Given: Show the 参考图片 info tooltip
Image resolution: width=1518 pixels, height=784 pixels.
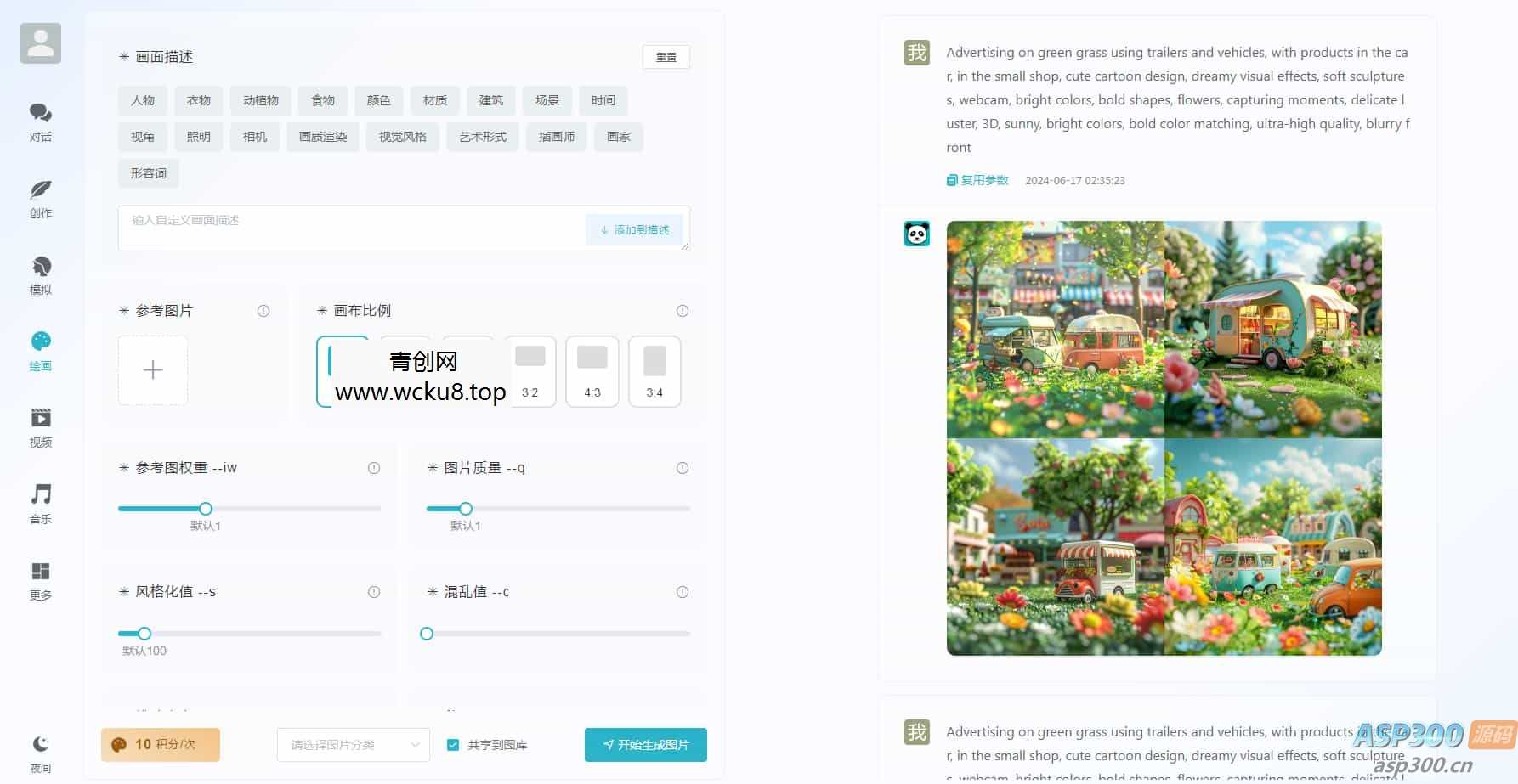Looking at the screenshot, I should [263, 310].
